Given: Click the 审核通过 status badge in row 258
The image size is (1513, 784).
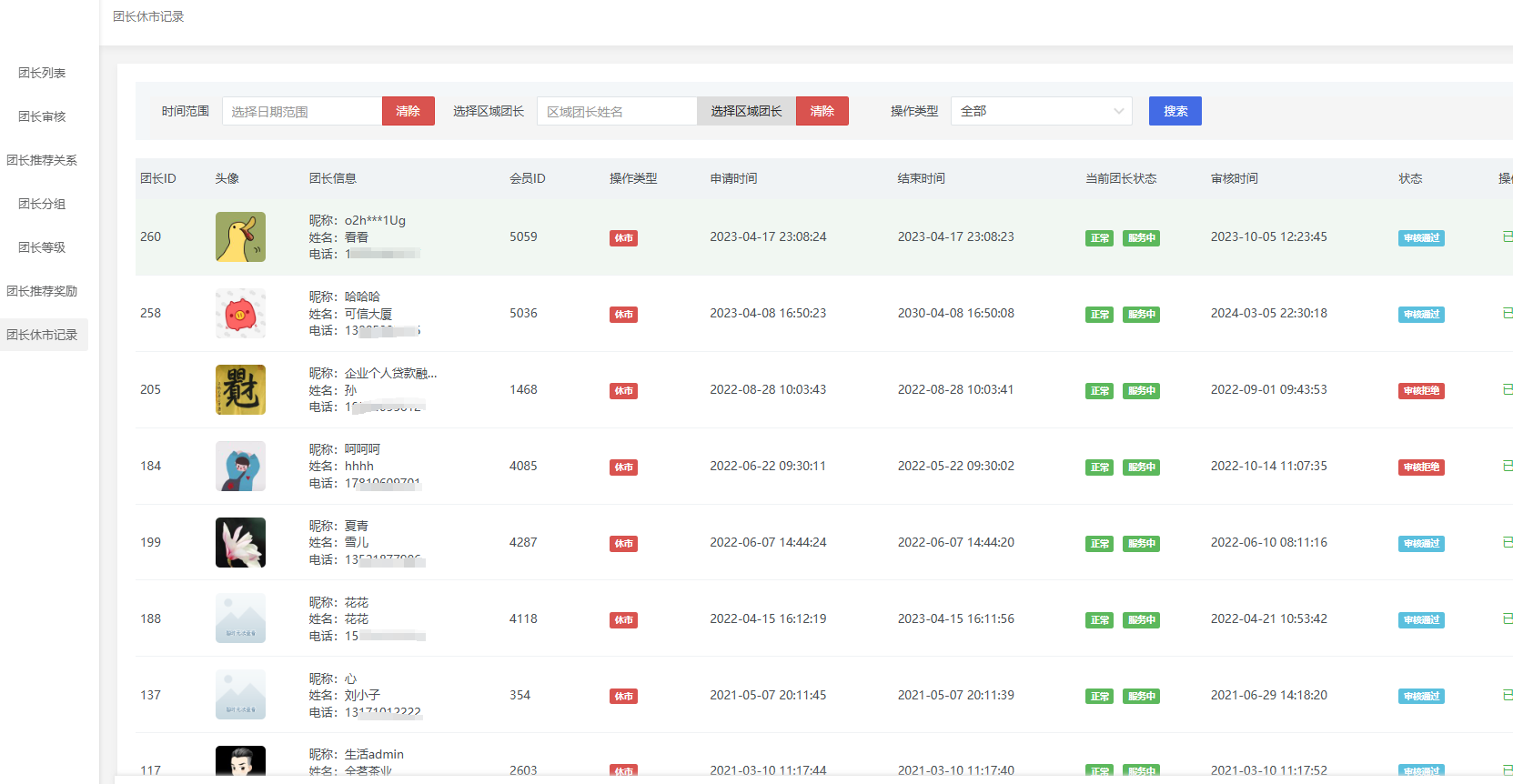Looking at the screenshot, I should 1420,315.
